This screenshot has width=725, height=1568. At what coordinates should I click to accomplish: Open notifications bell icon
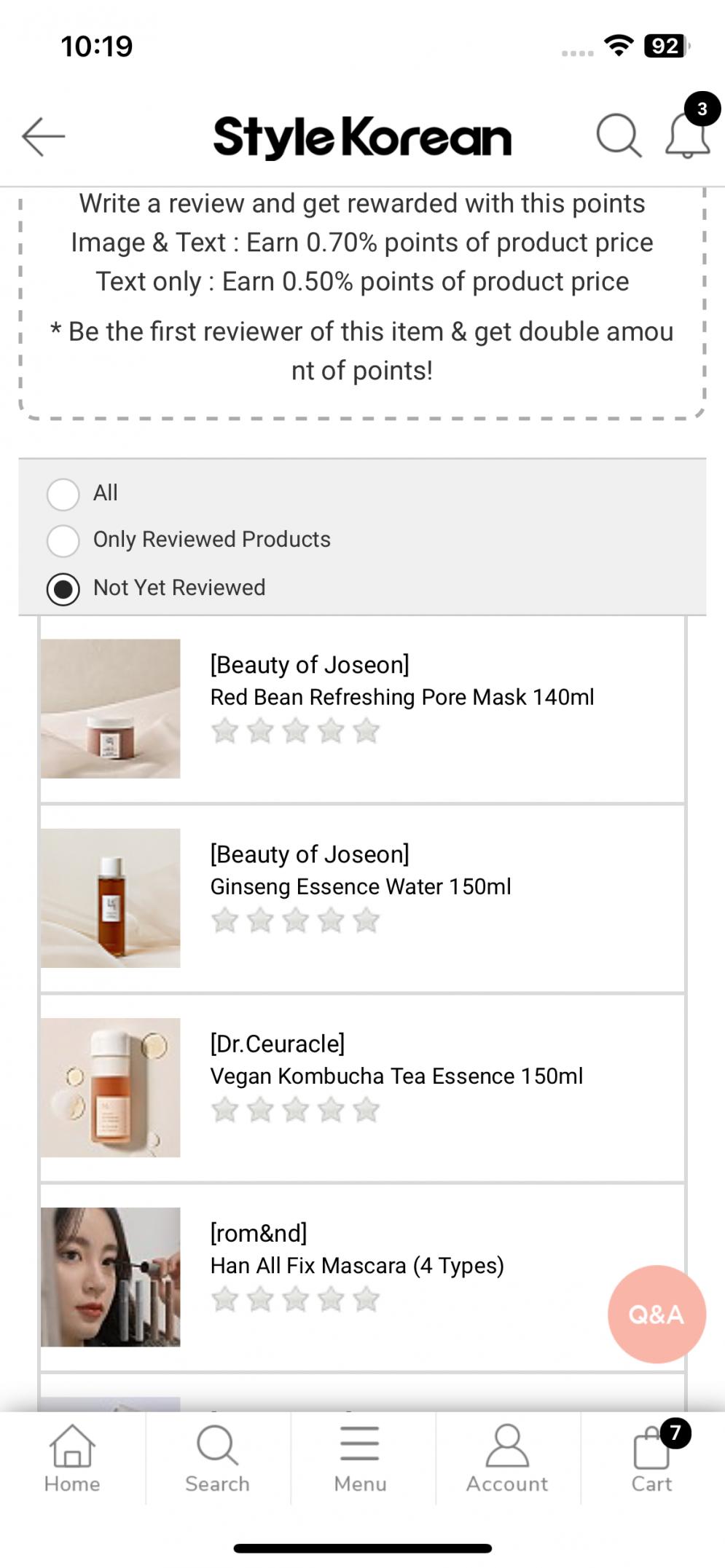coord(687,135)
